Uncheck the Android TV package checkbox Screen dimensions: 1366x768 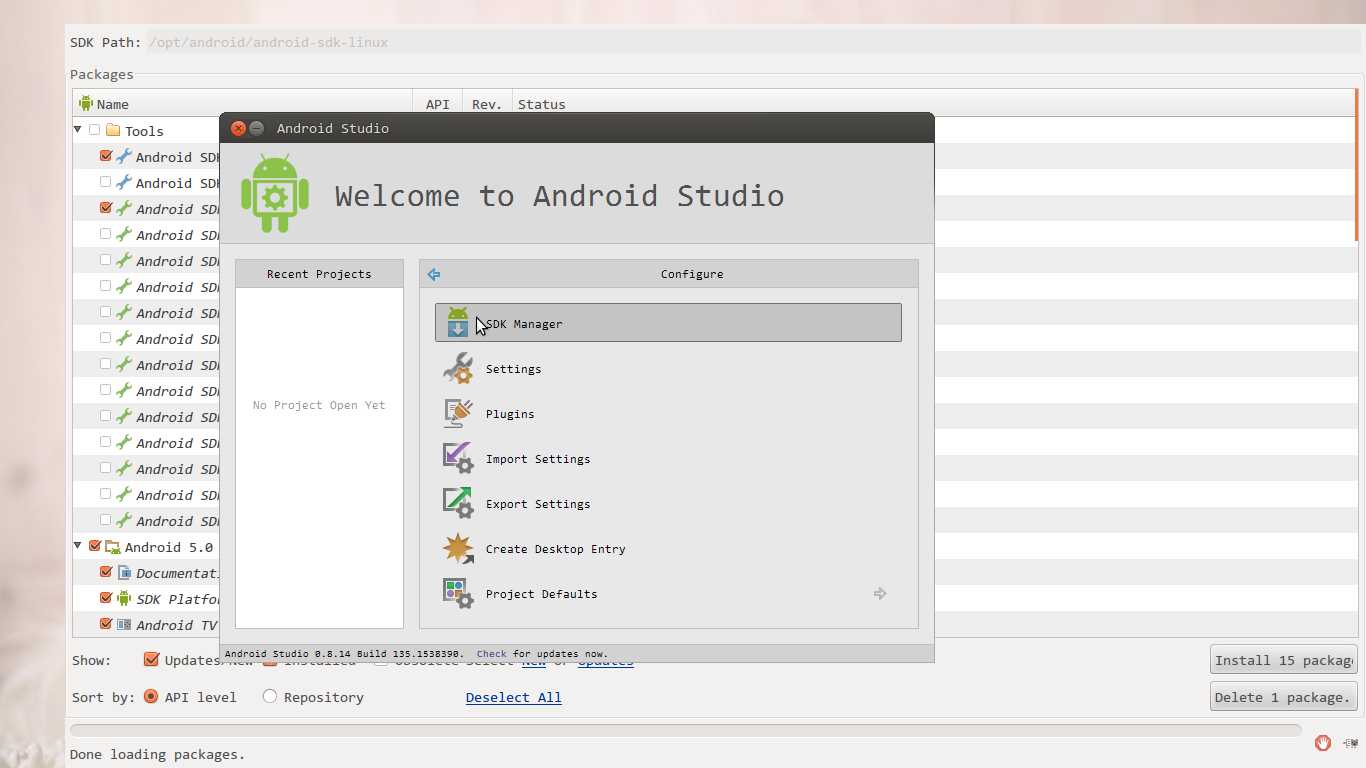click(x=106, y=624)
